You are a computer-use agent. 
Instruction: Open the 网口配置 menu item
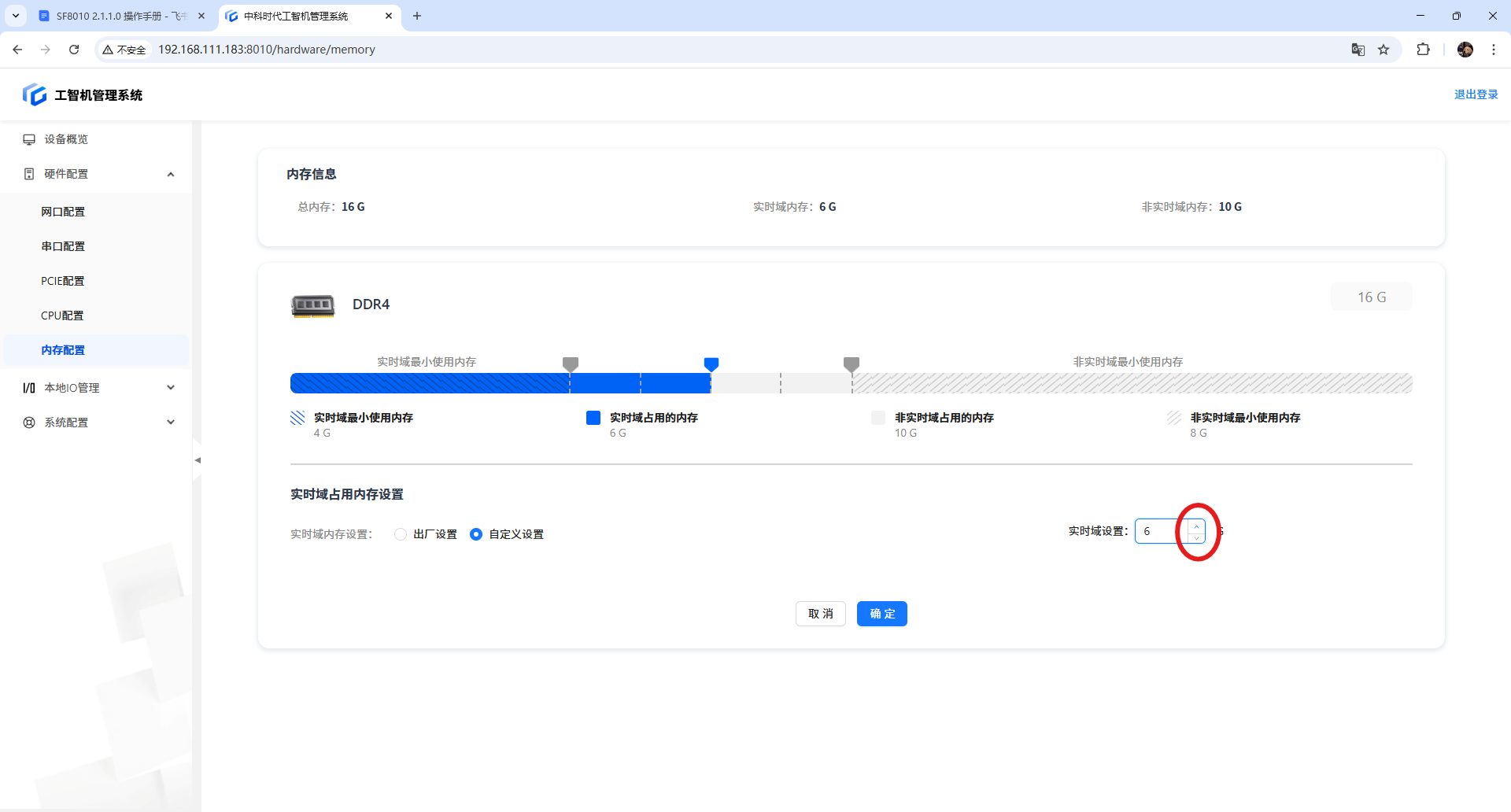pos(63,212)
